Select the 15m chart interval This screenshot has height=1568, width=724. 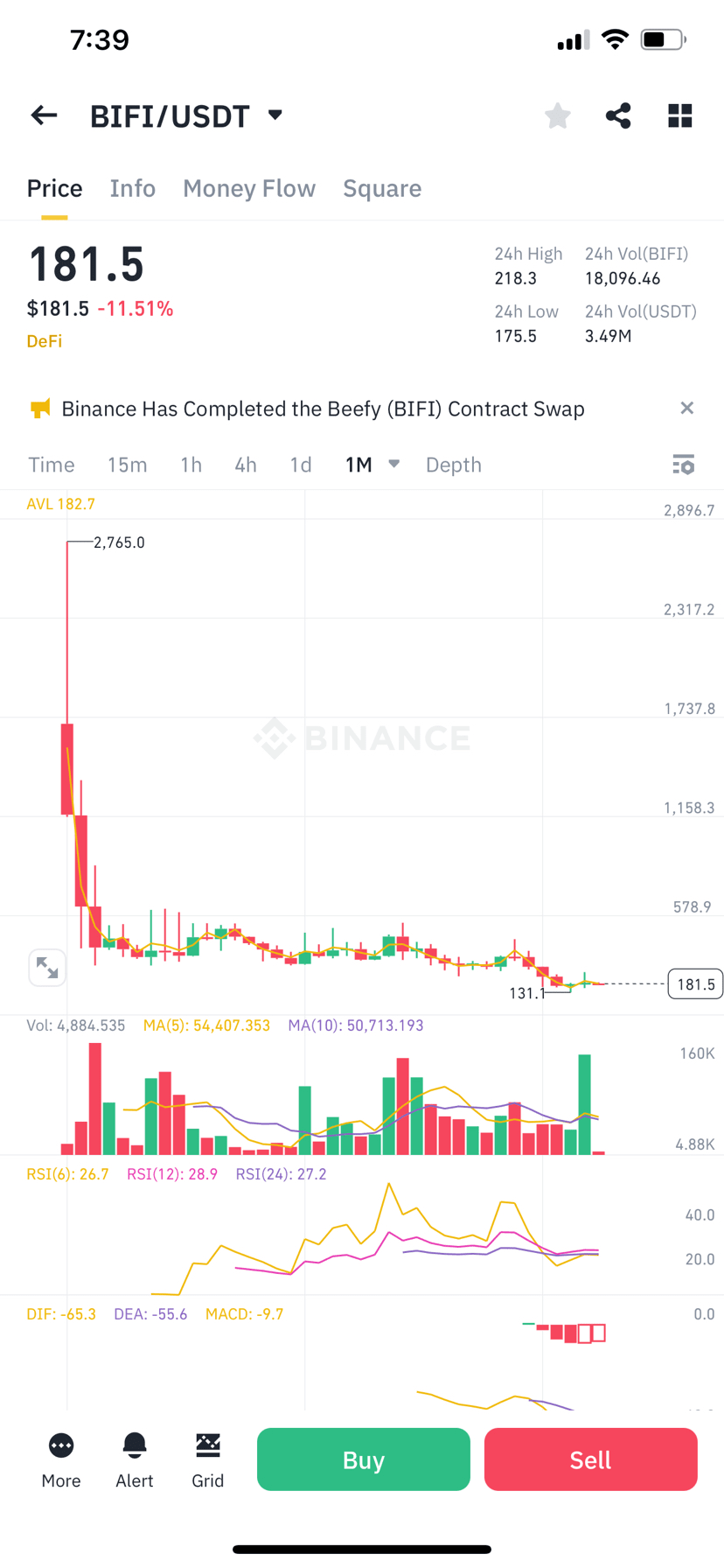click(x=128, y=465)
